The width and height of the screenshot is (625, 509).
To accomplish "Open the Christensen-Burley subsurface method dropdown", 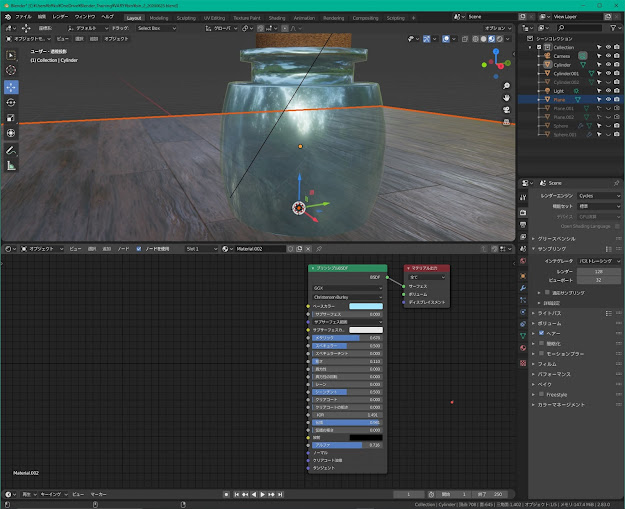I will (x=348, y=297).
